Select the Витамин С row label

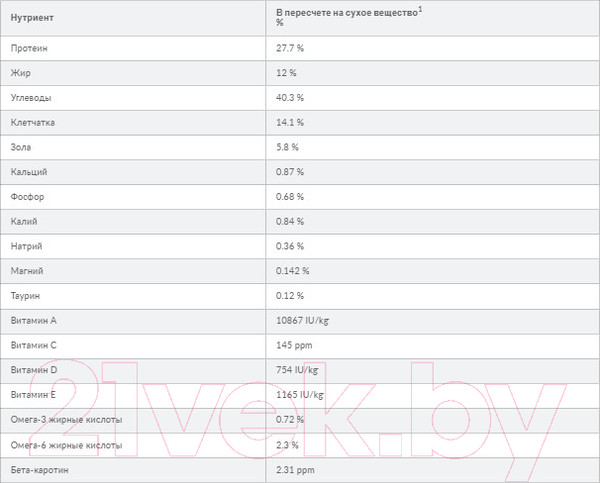(x=34, y=344)
